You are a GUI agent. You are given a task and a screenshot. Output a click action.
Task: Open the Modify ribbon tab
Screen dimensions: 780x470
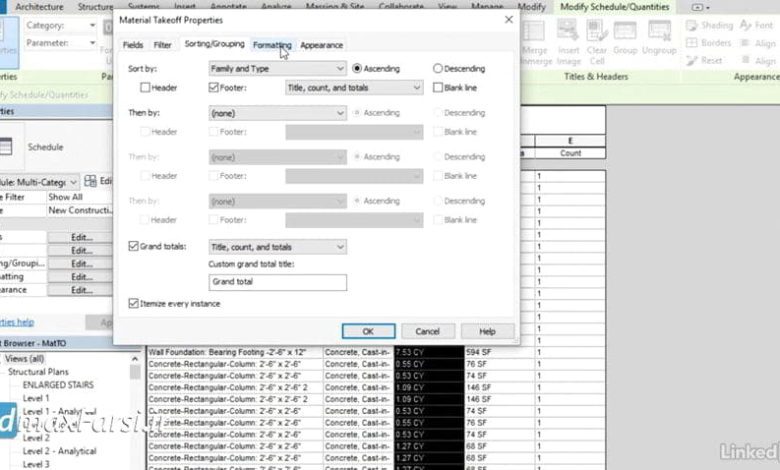[531, 7]
